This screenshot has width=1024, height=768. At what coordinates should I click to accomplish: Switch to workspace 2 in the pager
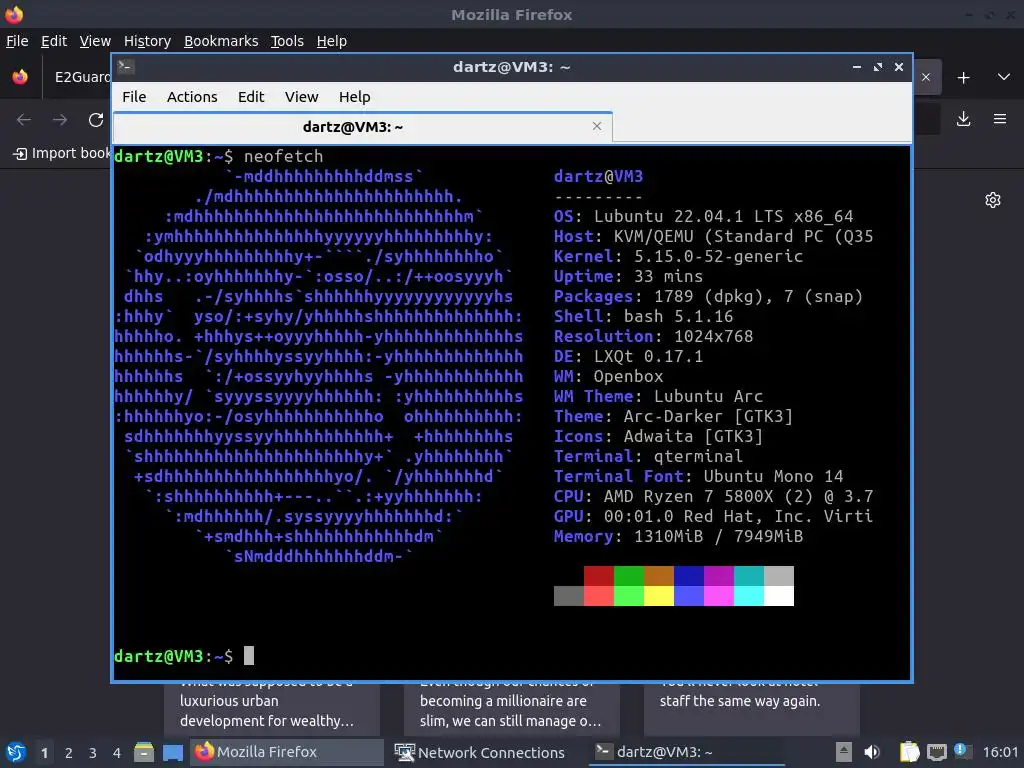coord(69,753)
